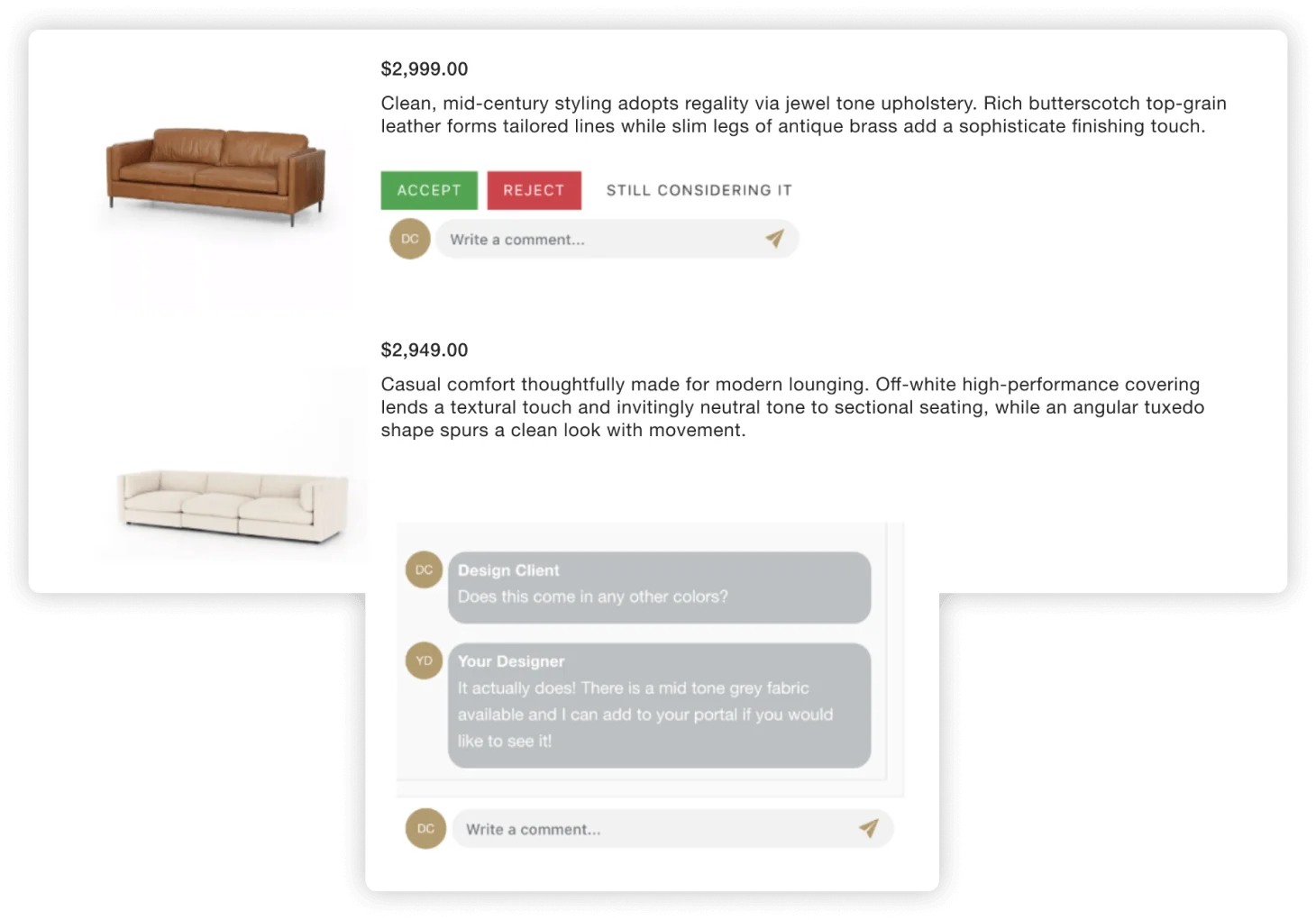Click the send icon in the bottom chat box
This screenshot has width=1316, height=920.
869,828
